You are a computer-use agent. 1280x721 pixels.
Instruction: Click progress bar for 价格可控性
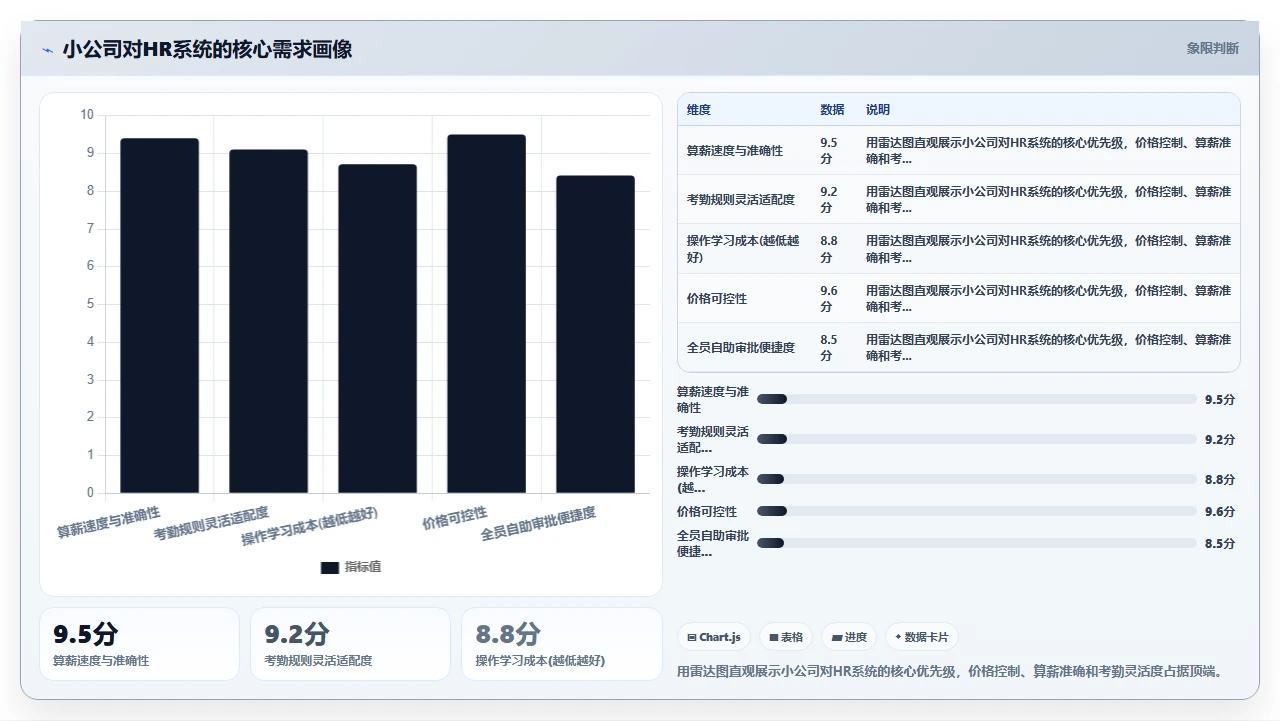point(976,511)
